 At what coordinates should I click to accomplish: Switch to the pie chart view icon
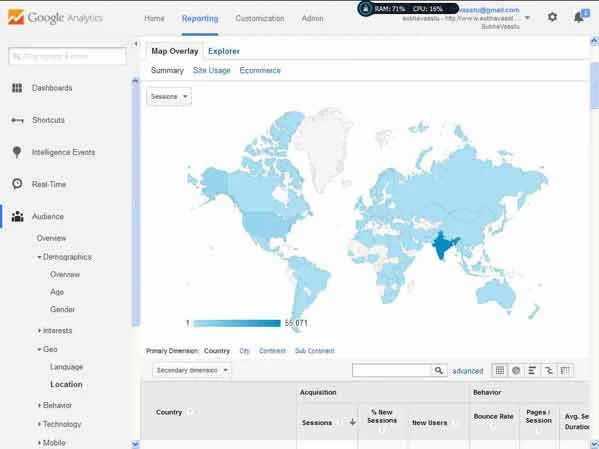[x=516, y=370]
